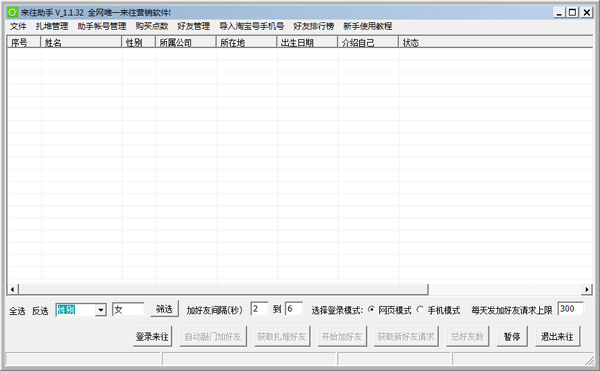The width and height of the screenshot is (600, 371).
Task: Click the 性别 column header
Action: click(x=139, y=42)
